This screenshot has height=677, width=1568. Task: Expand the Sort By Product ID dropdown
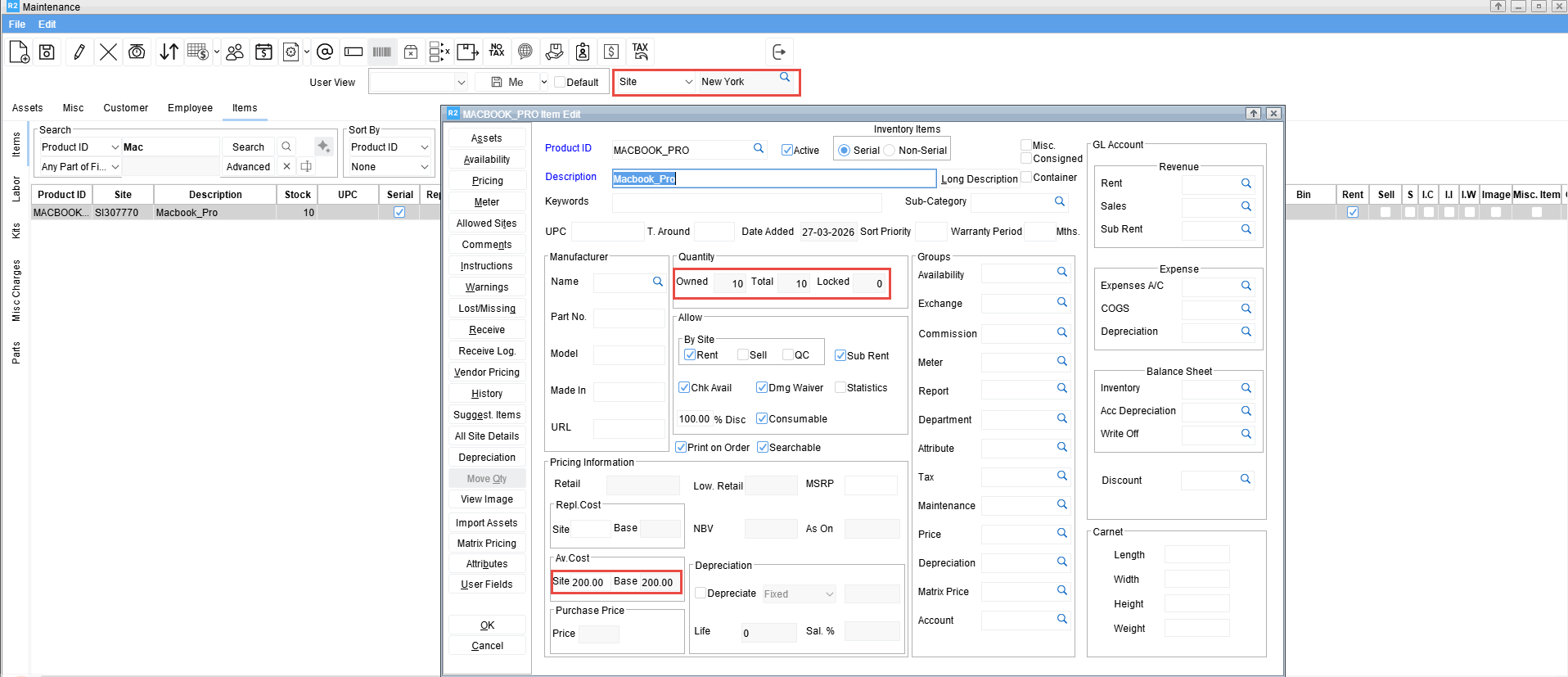tap(424, 147)
